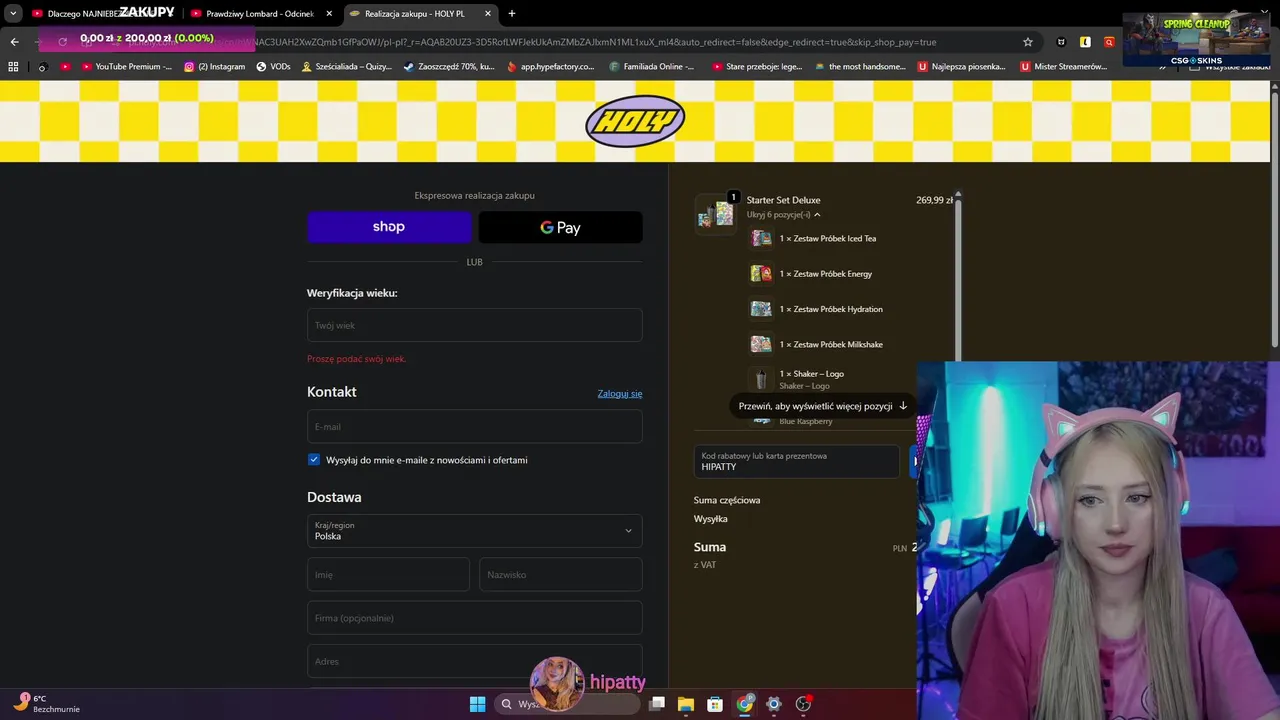Screen dimensions: 1280x720
Task: Click the Adres input field
Action: click(x=475, y=661)
